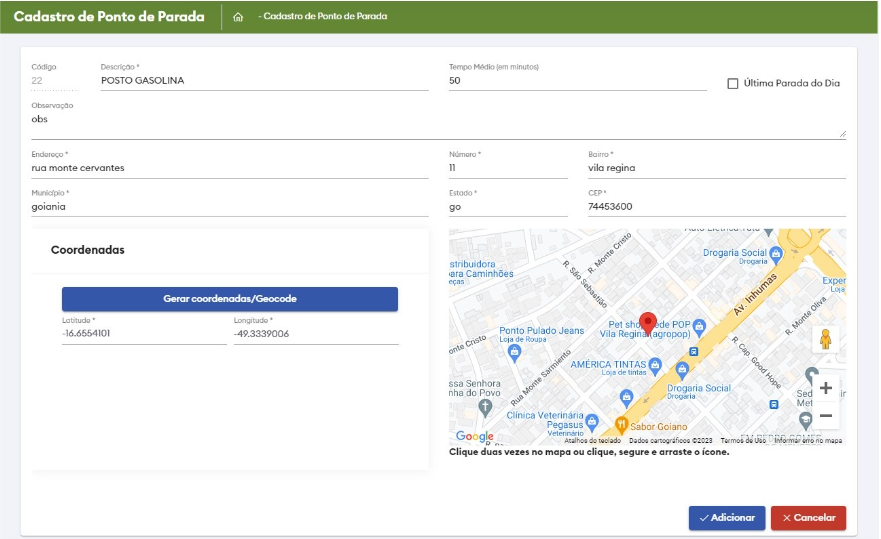The image size is (881, 539).
Task: Click the Descrição field with POSTO GASOLINA
Action: tap(264, 81)
